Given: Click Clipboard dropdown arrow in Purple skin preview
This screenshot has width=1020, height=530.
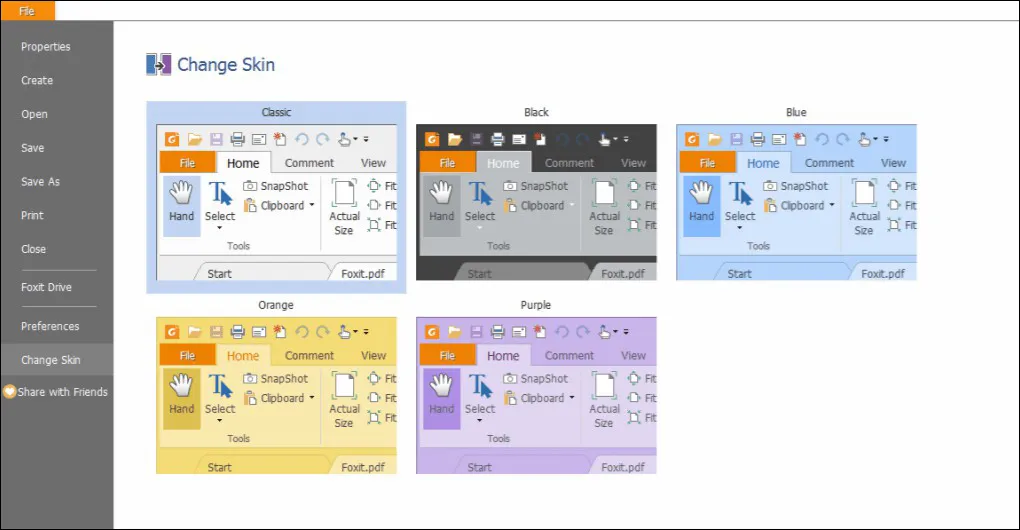Looking at the screenshot, I should [572, 398].
